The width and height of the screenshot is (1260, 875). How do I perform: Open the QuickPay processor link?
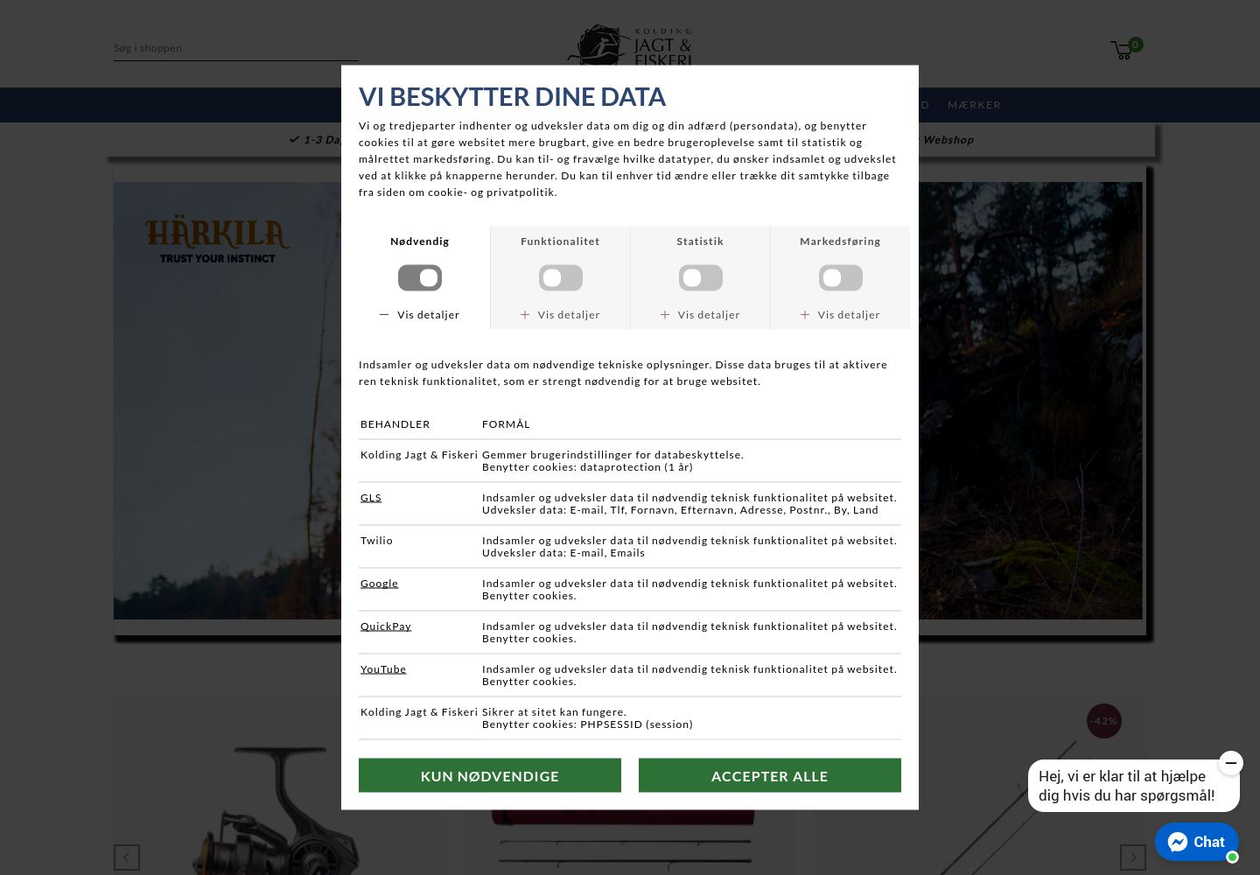[386, 627]
